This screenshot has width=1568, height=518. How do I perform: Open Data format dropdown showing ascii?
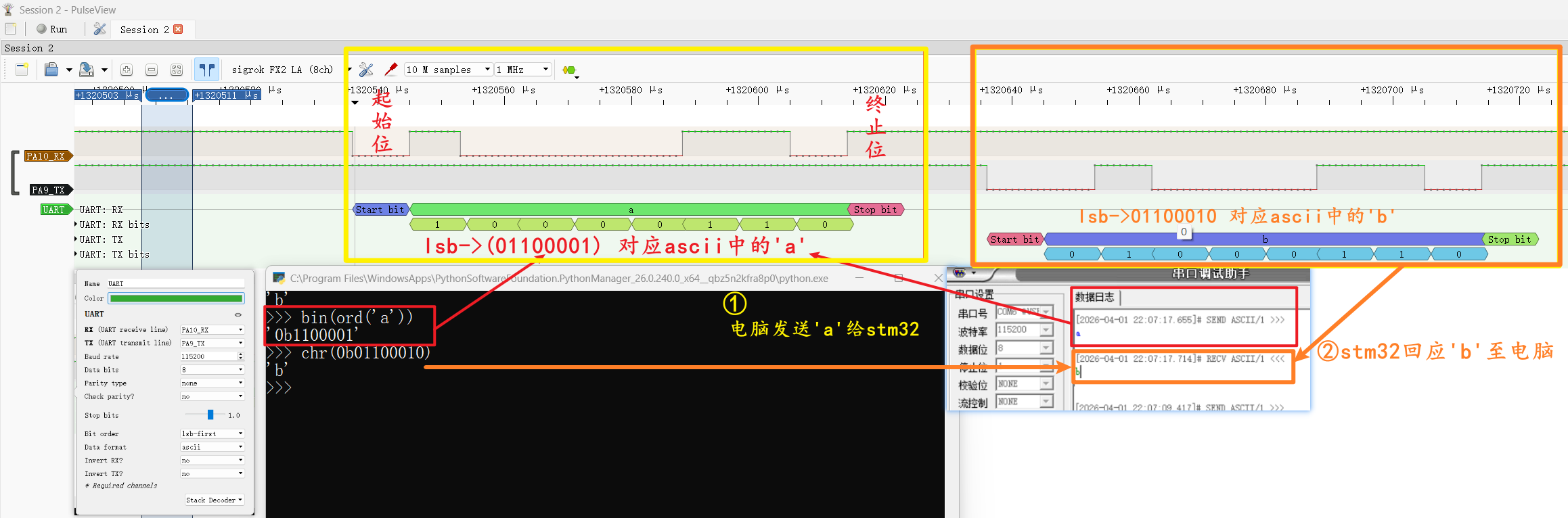coord(212,447)
